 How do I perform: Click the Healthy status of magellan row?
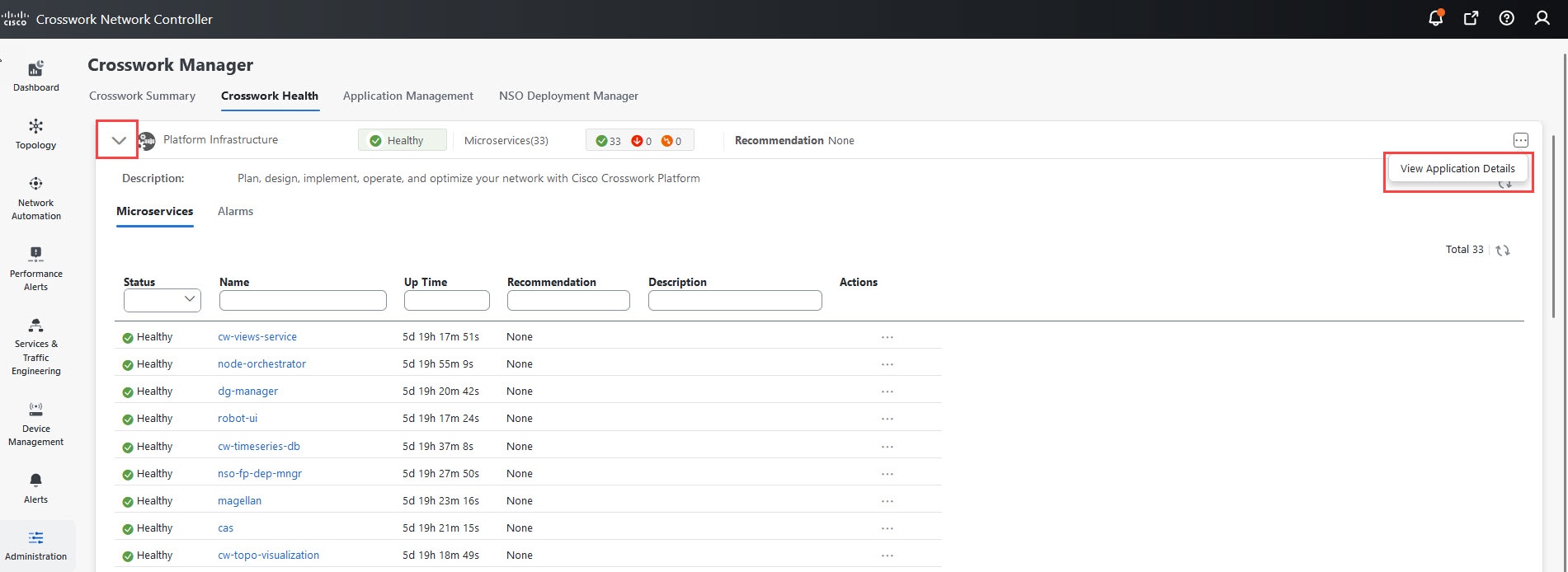tap(148, 501)
